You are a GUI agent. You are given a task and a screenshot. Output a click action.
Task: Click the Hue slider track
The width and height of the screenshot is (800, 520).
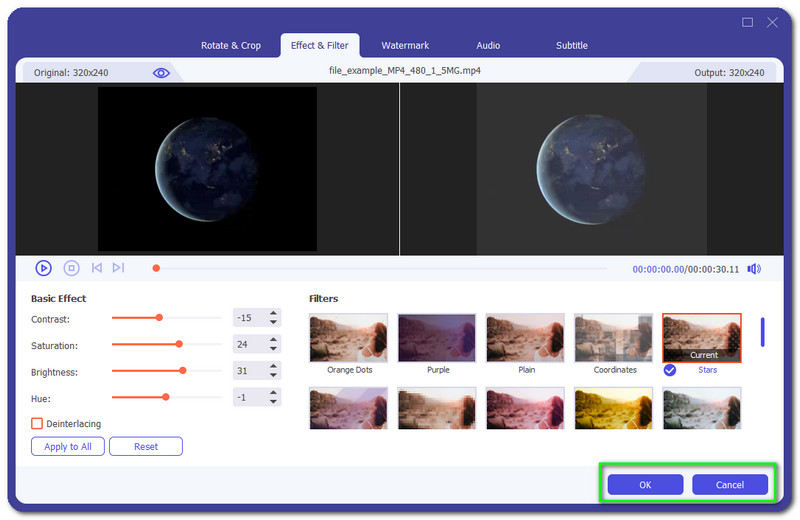pyautogui.click(x=166, y=397)
